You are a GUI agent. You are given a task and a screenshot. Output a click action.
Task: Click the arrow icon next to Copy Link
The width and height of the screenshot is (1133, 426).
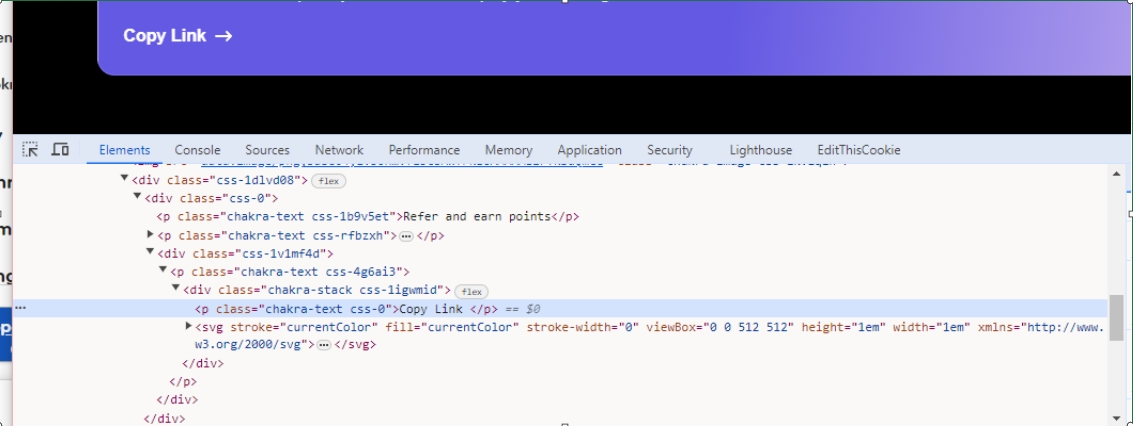click(x=223, y=36)
